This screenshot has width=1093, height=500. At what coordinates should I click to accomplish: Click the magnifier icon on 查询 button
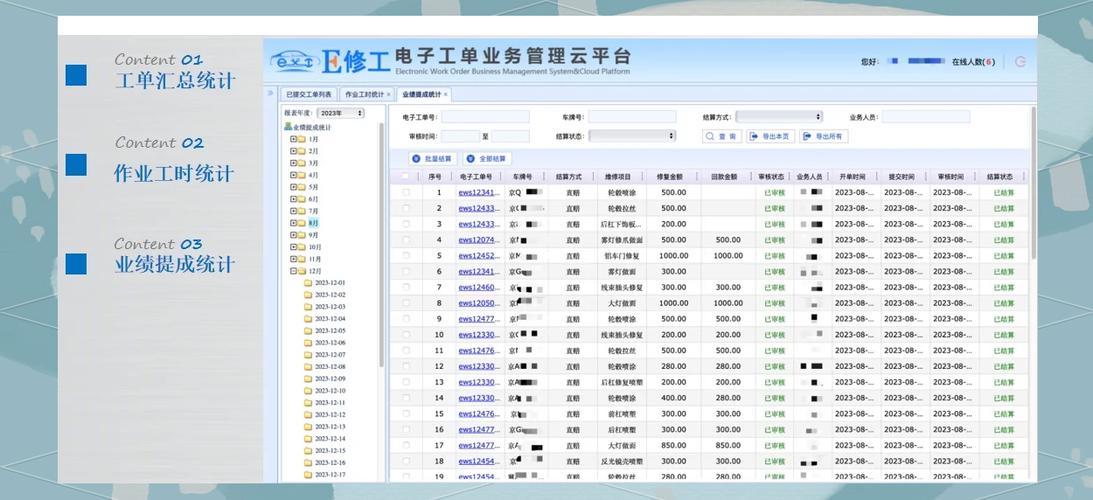[710, 137]
